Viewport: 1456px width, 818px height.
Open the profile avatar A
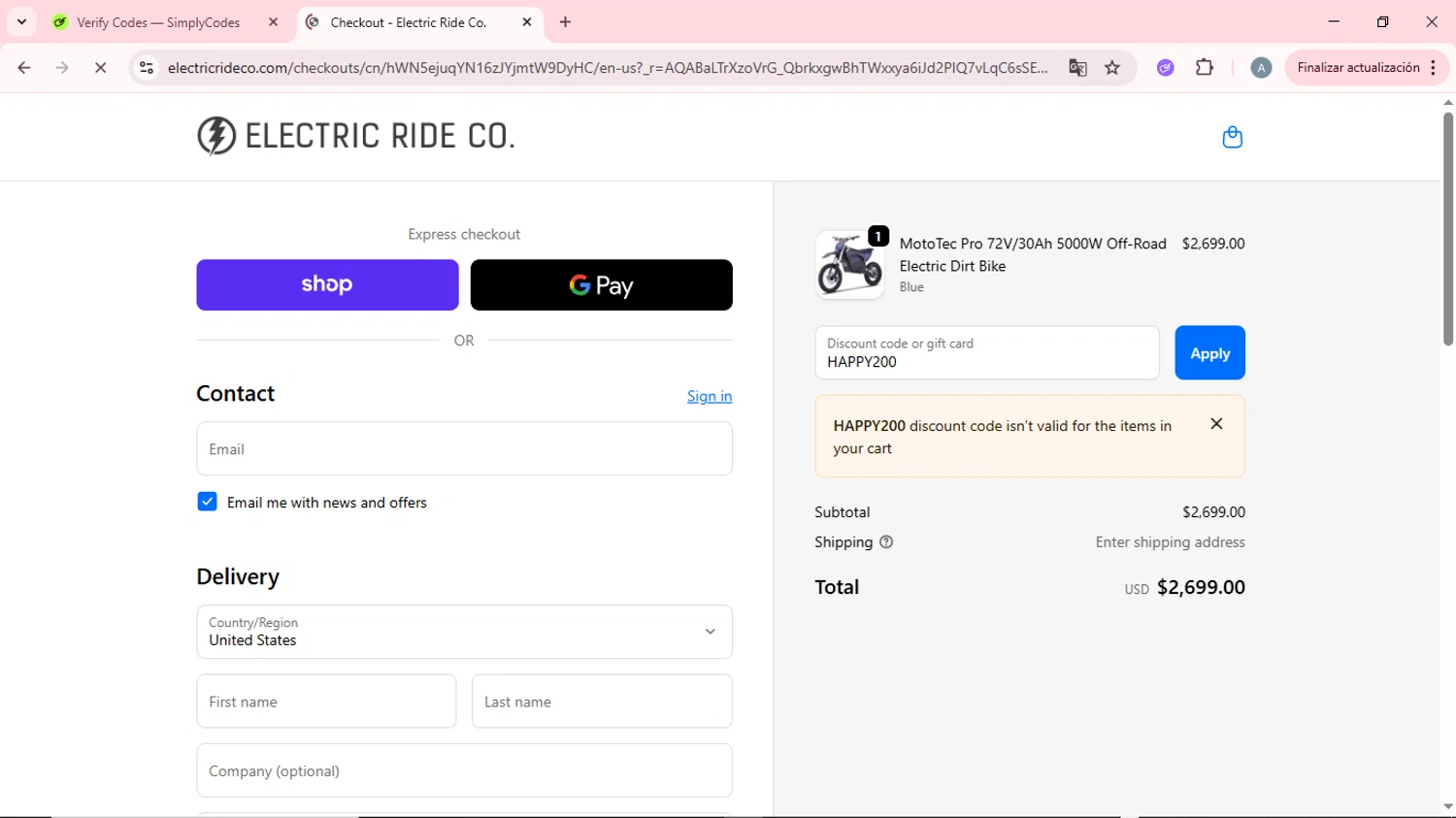pyautogui.click(x=1261, y=68)
